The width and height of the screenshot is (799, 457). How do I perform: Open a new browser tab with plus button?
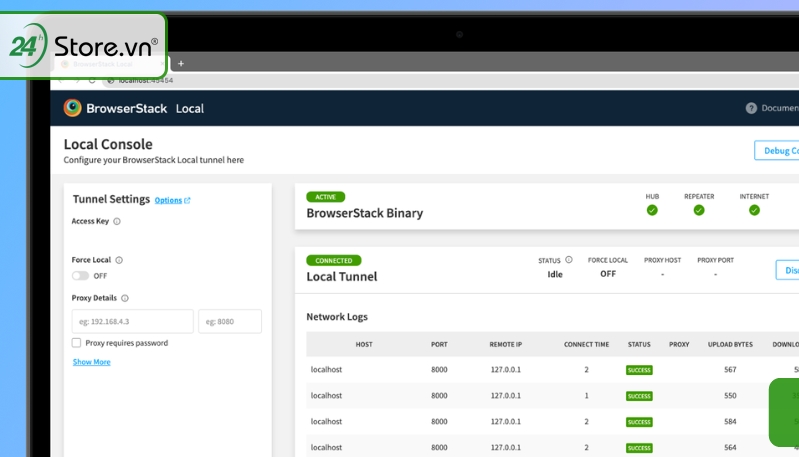click(x=181, y=64)
